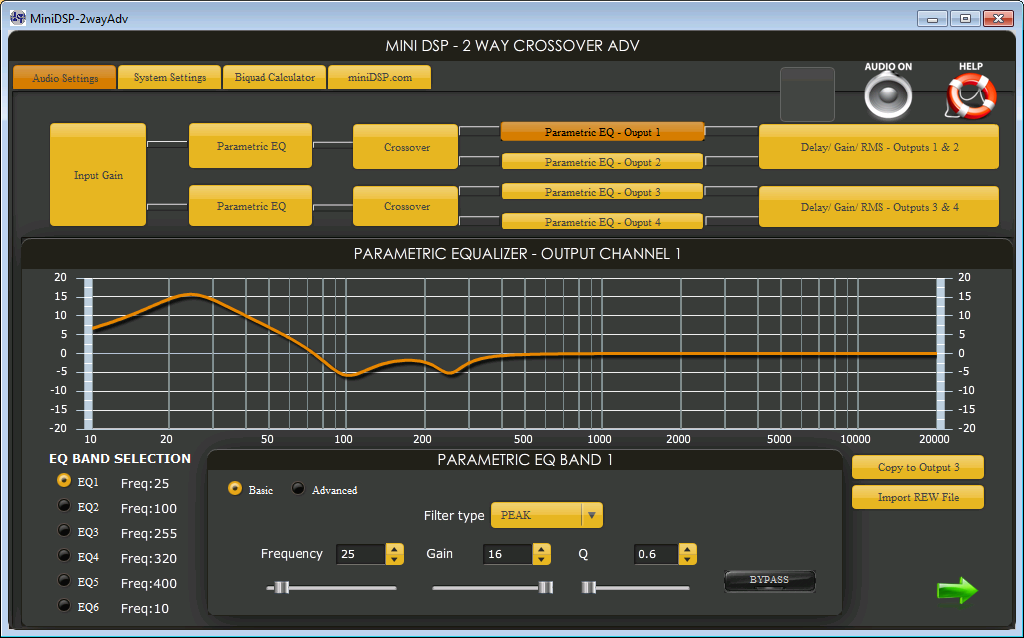Screen dimensions: 1024x638
Task: Toggle the Audio On speaker icon
Action: 888,97
